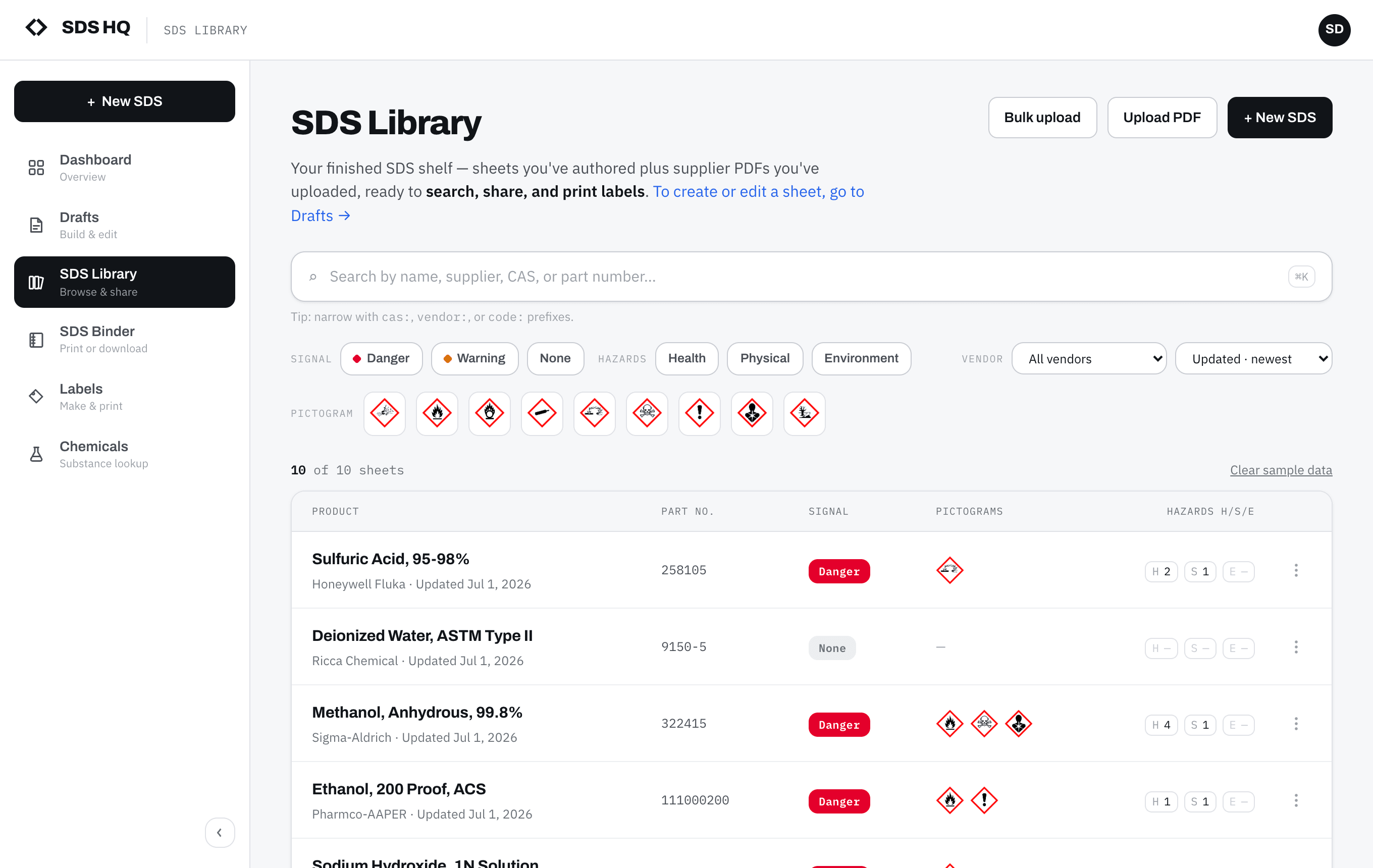Open the row options menu for Ethanol

1296,801
